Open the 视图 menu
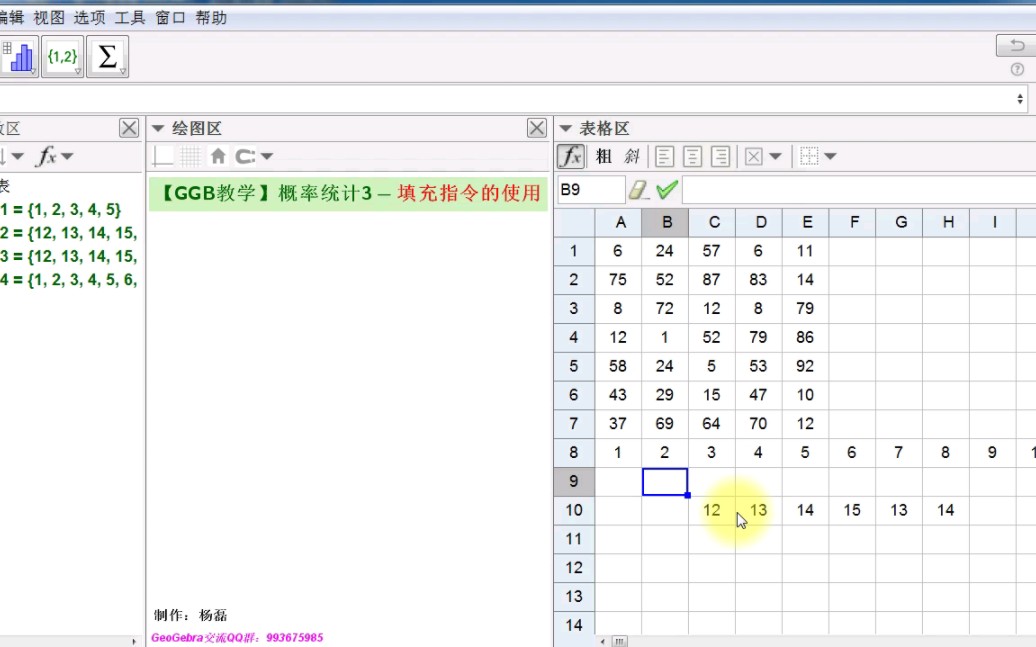This screenshot has height=647, width=1036. [47, 16]
